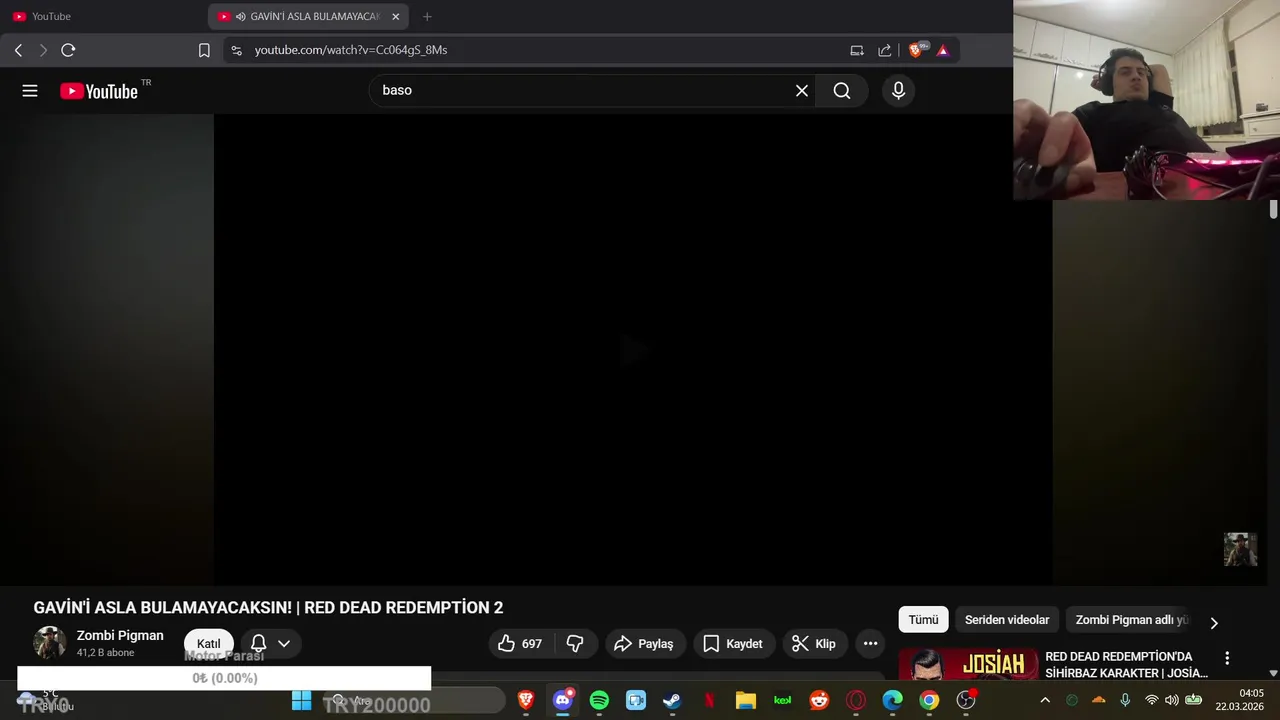Install app icon in address bar

click(x=857, y=50)
